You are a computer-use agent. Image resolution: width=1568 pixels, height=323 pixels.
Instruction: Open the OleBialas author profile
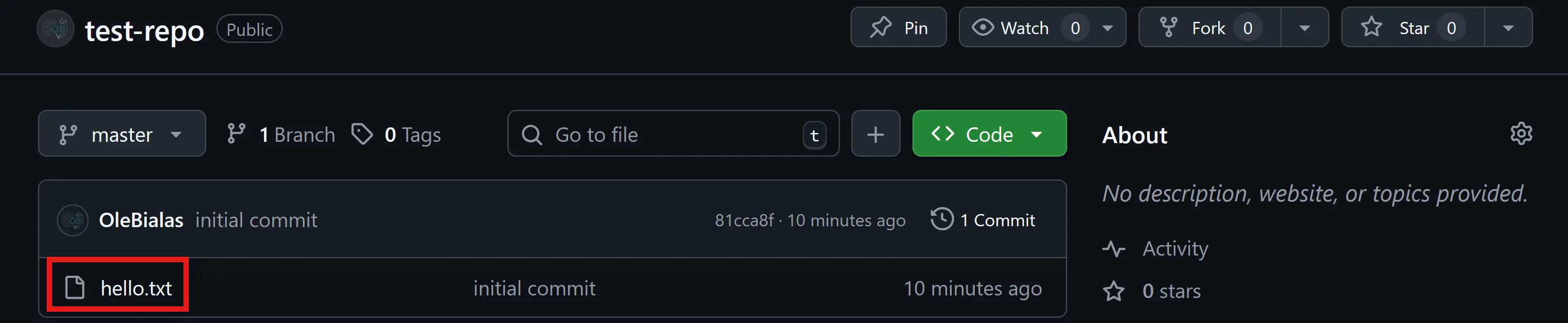coord(141,220)
